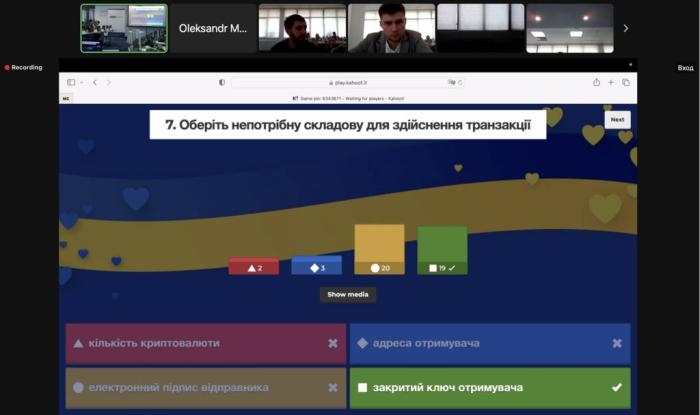700x415 pixels.
Task: Click the green square result bar with 19
Action: tap(442, 250)
